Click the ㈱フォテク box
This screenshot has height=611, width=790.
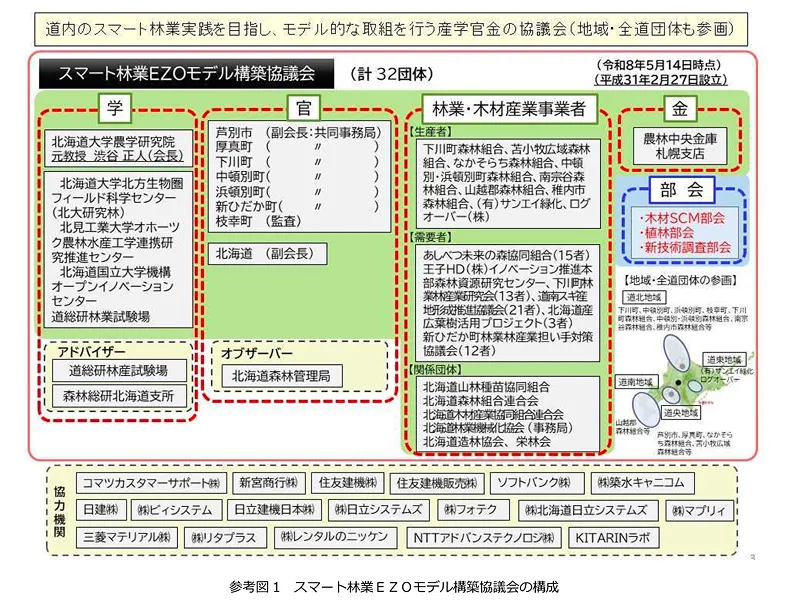click(473, 510)
